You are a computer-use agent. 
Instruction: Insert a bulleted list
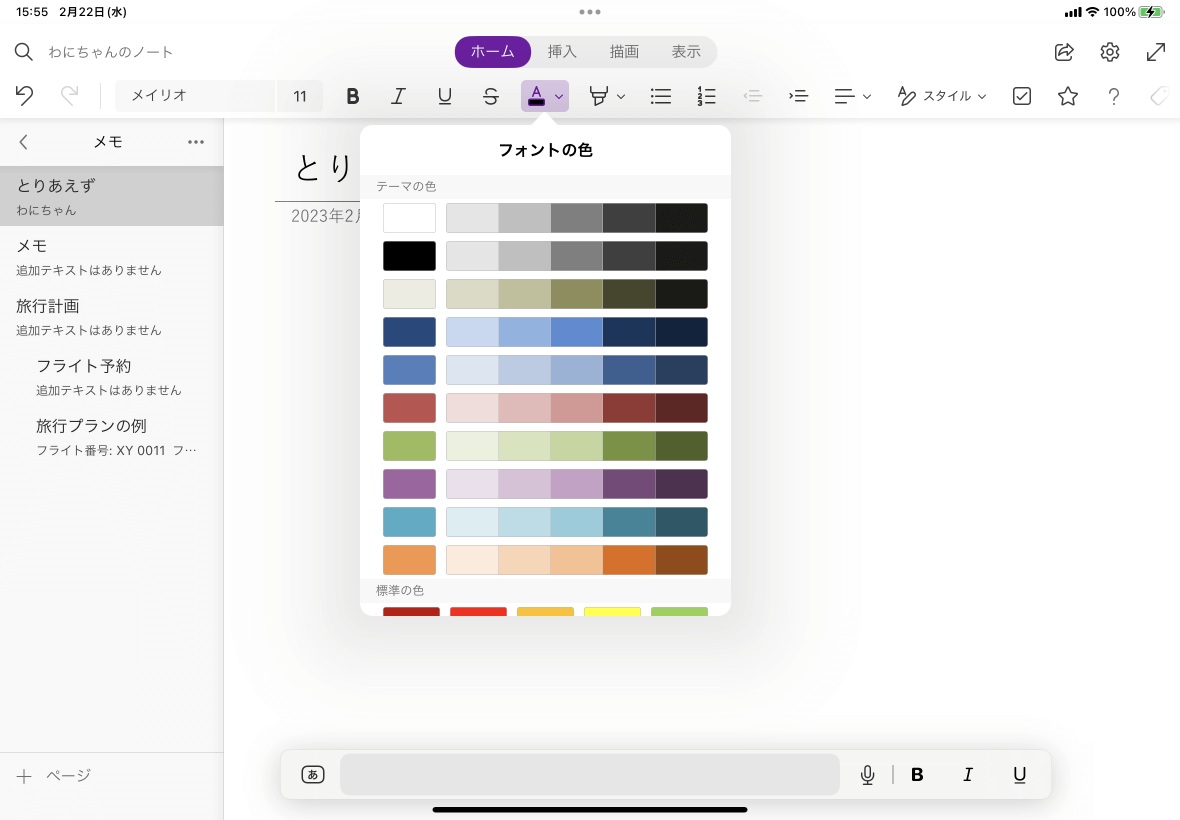[660, 96]
